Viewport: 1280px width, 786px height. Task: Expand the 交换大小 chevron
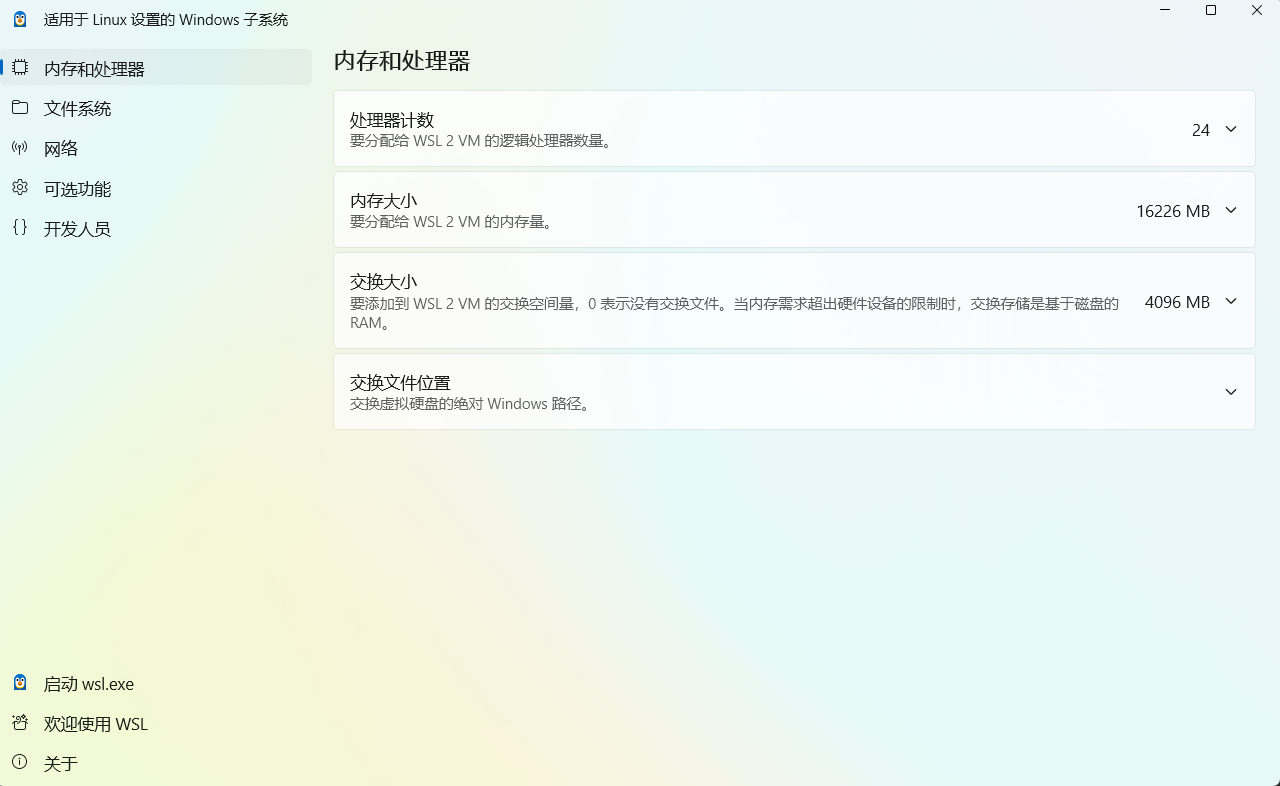[x=1231, y=301]
